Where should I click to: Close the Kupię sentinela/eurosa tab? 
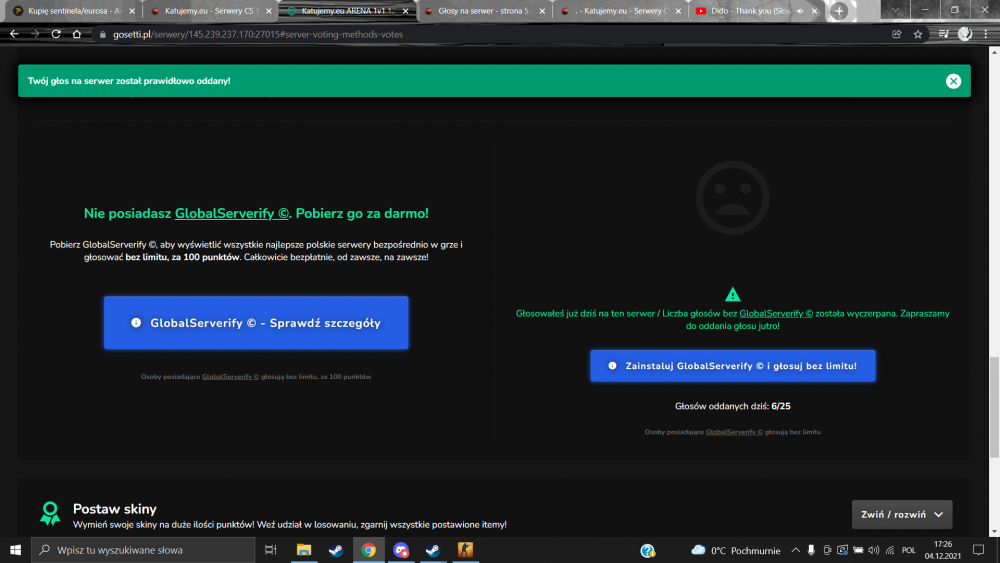(132, 11)
